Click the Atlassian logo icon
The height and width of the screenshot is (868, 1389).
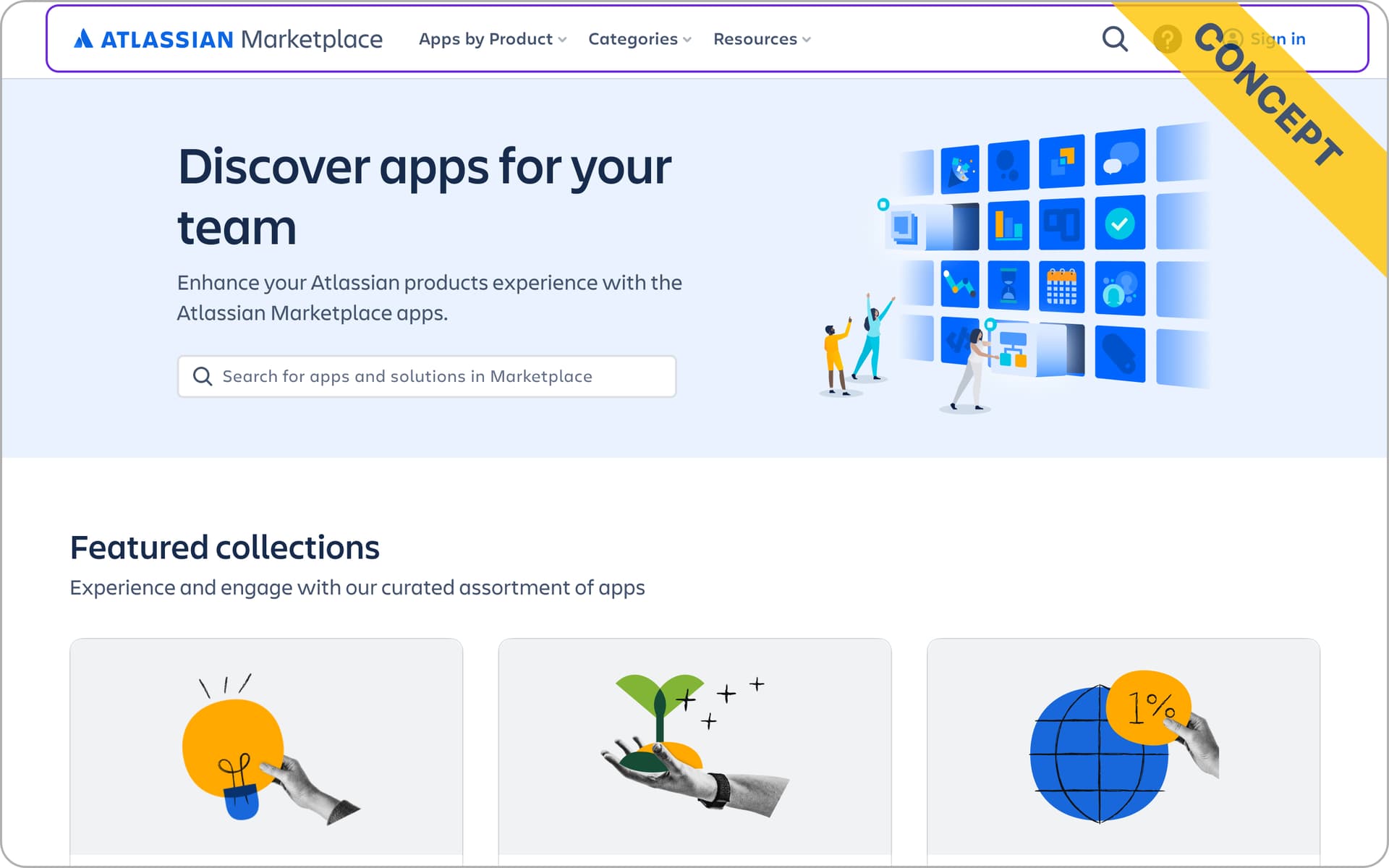click(x=83, y=38)
